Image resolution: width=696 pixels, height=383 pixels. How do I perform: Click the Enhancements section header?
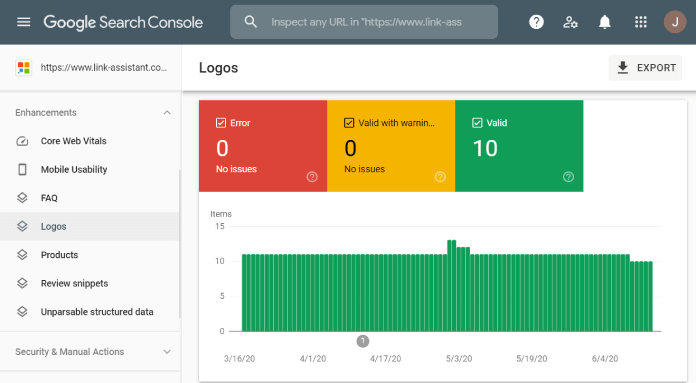90,113
